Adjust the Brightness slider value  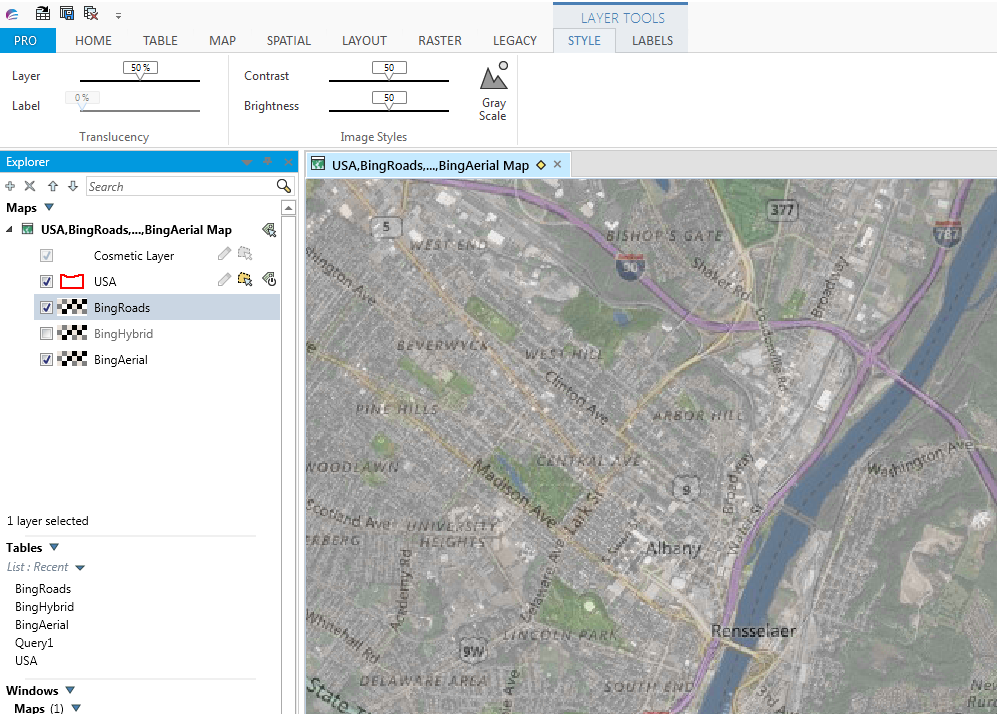389,105
